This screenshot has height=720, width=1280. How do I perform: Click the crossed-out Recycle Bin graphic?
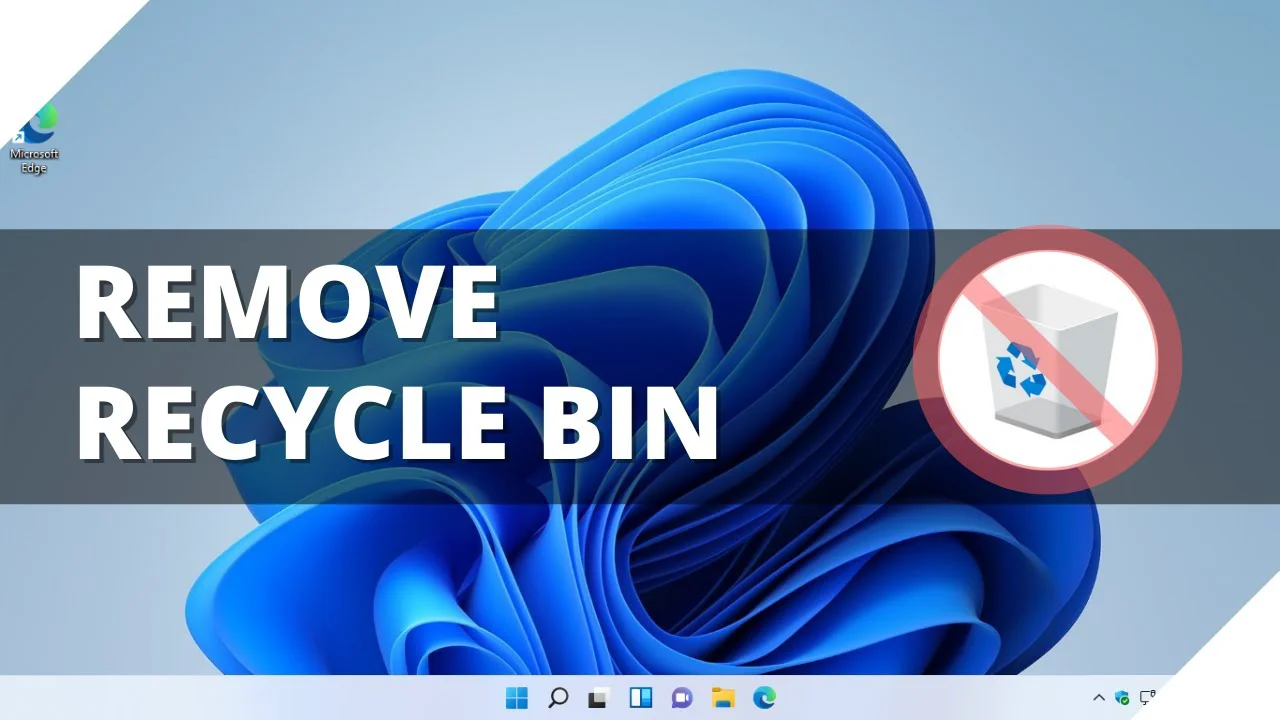[1047, 360]
